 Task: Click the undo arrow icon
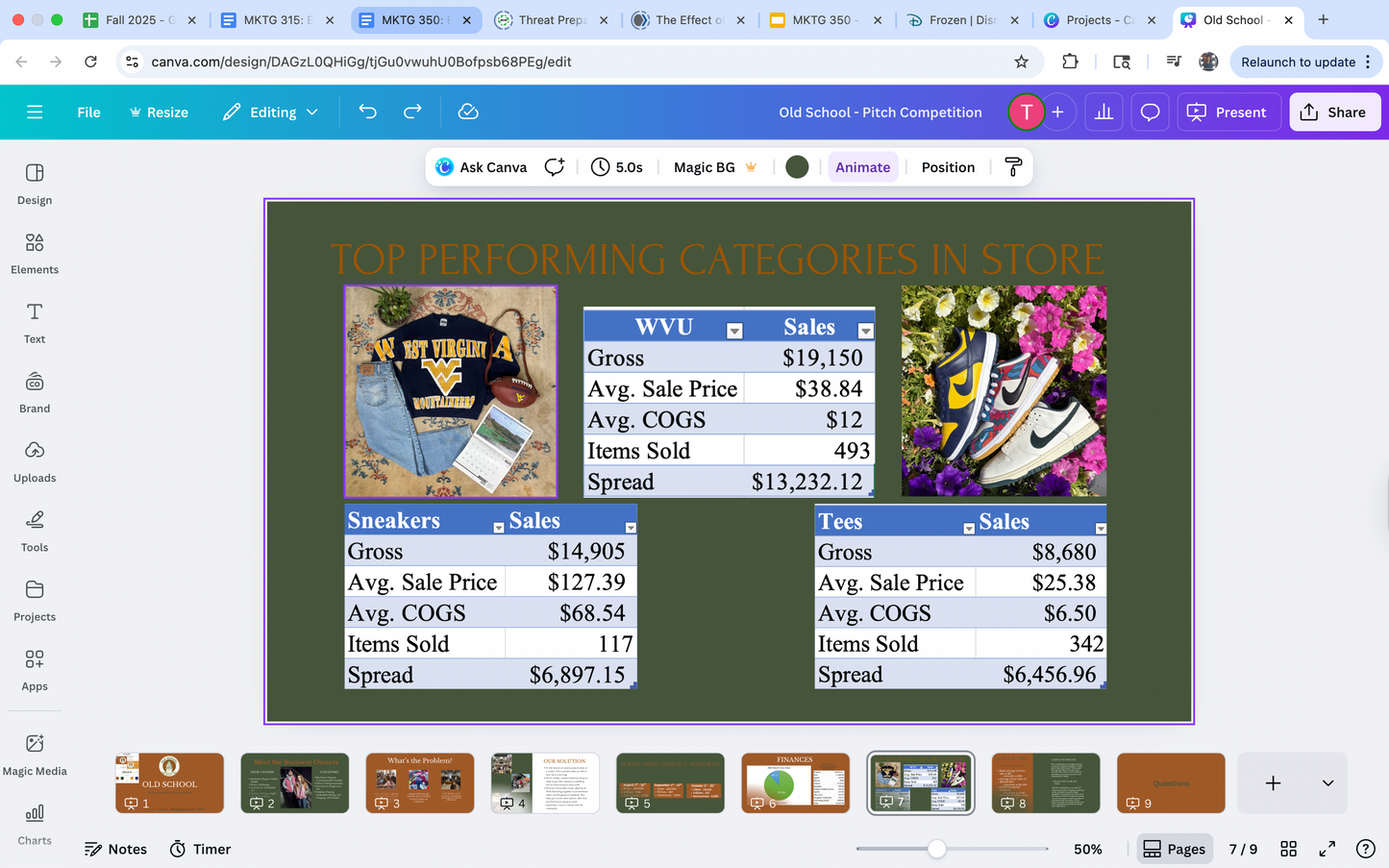point(367,112)
